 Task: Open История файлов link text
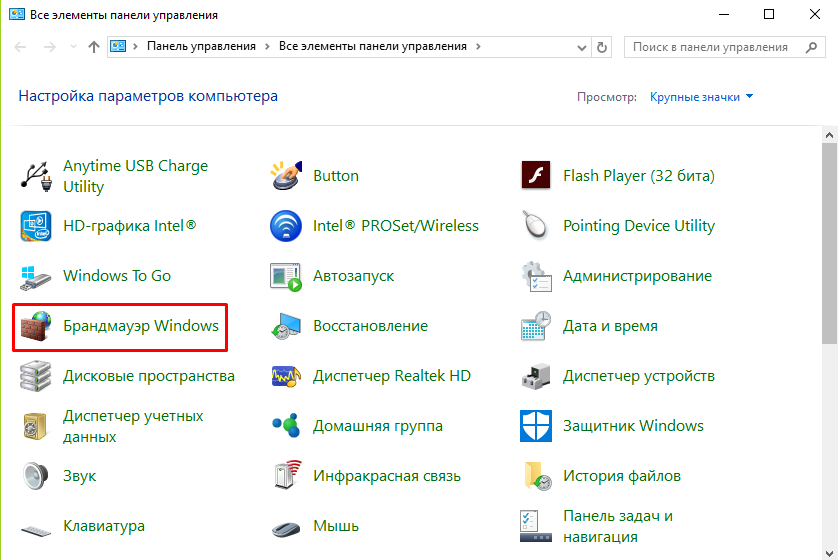point(622,476)
